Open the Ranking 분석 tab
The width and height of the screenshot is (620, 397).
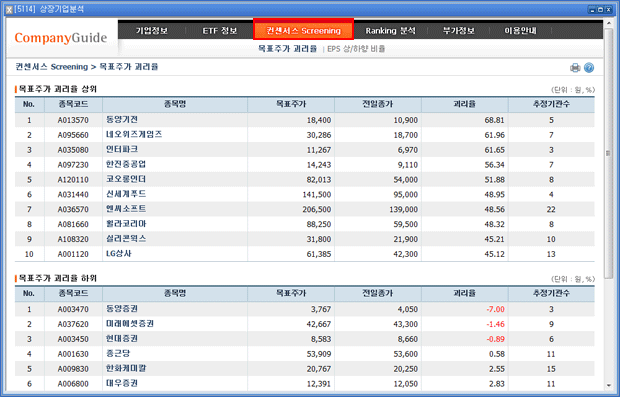[390, 30]
